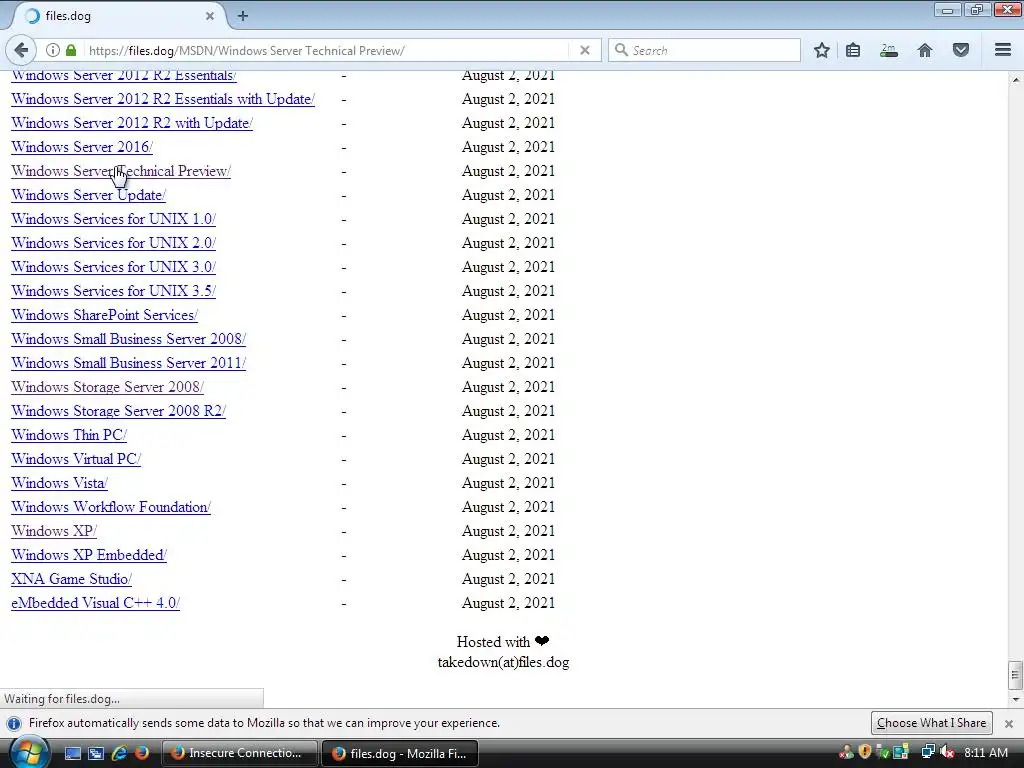Open the Windows XP folder link

[x=54, y=531]
